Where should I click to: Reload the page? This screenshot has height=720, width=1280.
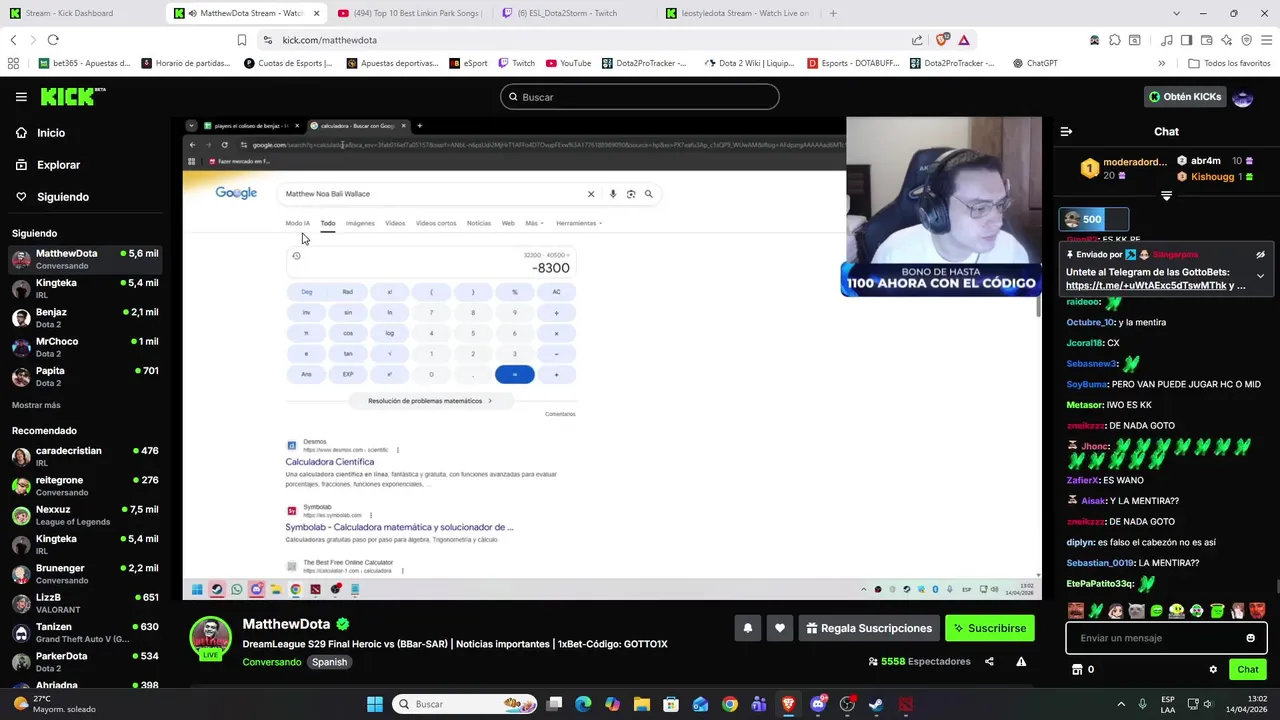pos(53,40)
